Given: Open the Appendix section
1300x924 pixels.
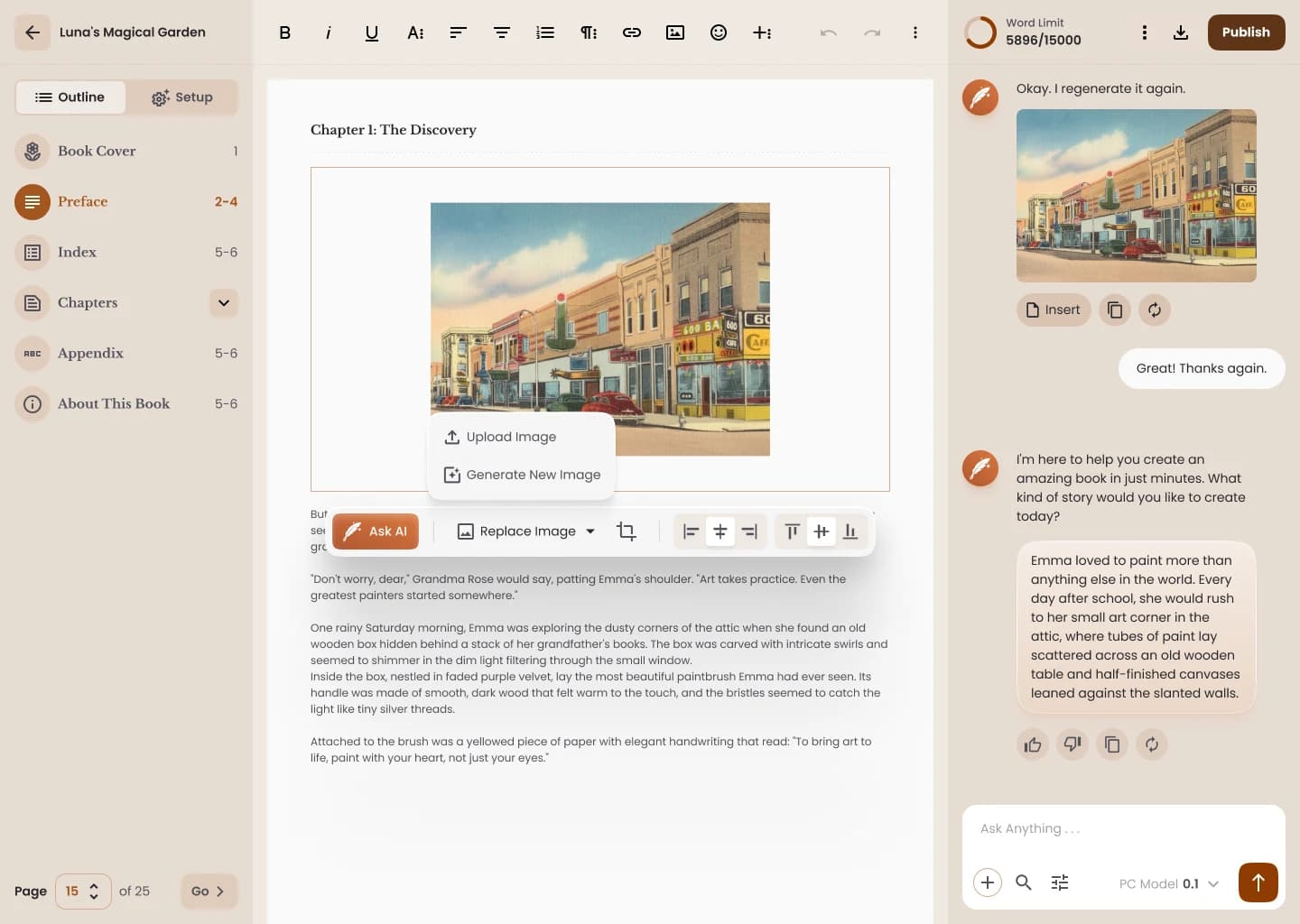Looking at the screenshot, I should click(126, 353).
